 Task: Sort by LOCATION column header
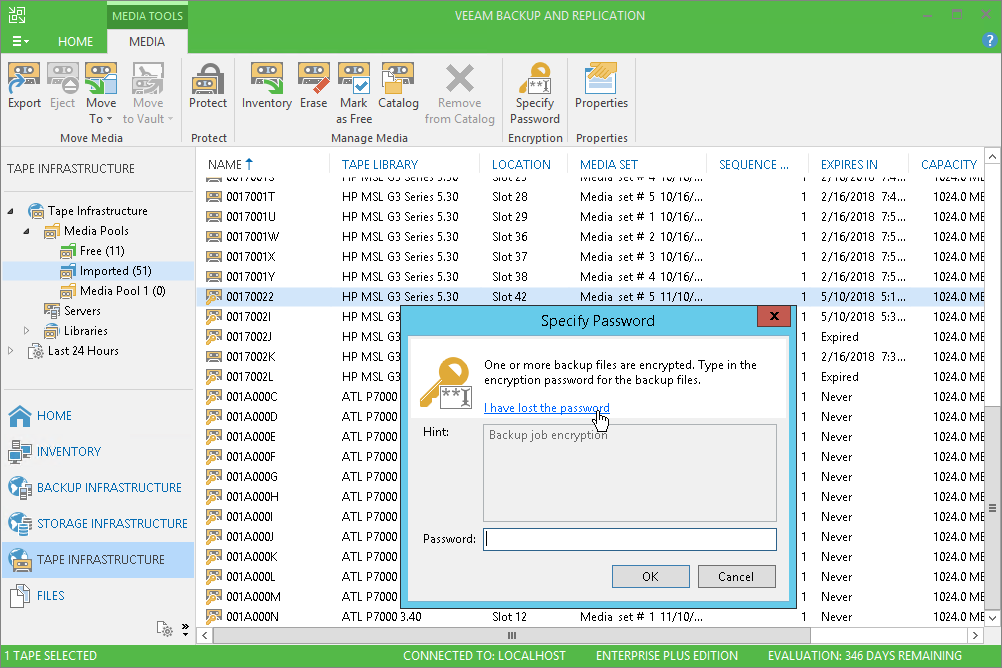521,164
